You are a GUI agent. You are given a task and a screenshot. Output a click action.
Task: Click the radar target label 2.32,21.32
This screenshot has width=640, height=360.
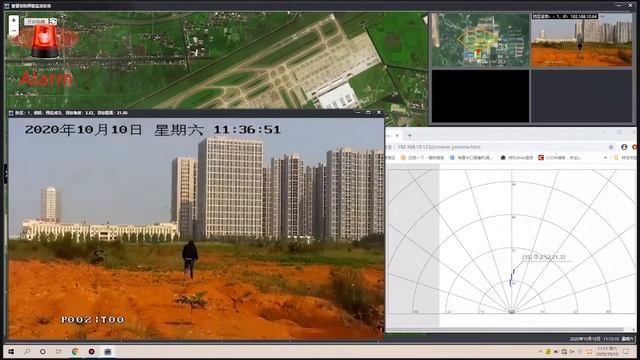pos(544,257)
